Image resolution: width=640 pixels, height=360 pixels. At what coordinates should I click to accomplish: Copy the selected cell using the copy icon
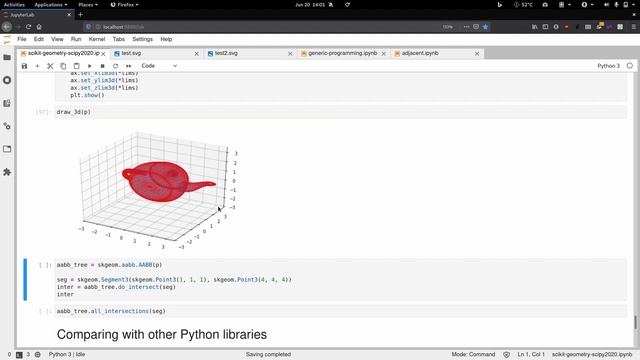[x=63, y=66]
